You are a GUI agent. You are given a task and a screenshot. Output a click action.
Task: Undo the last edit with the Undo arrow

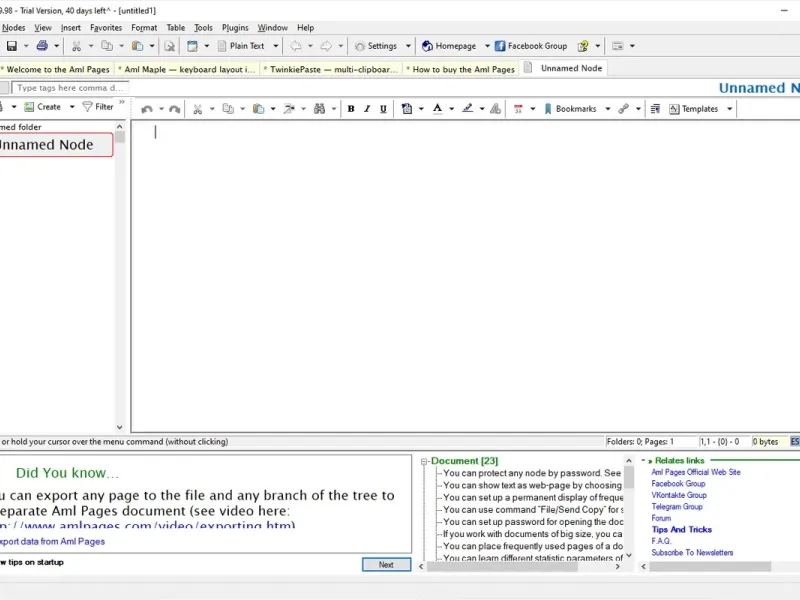(x=147, y=108)
